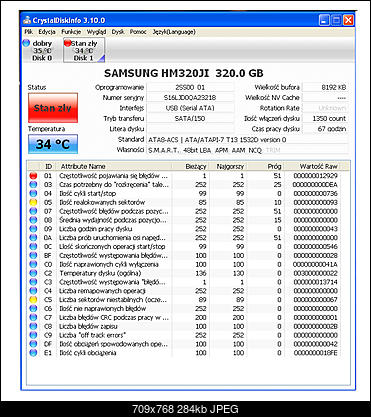The height and width of the screenshot is (417, 371).
Task: Select the Liczba błędów zapisu row name
Action: click(88, 326)
